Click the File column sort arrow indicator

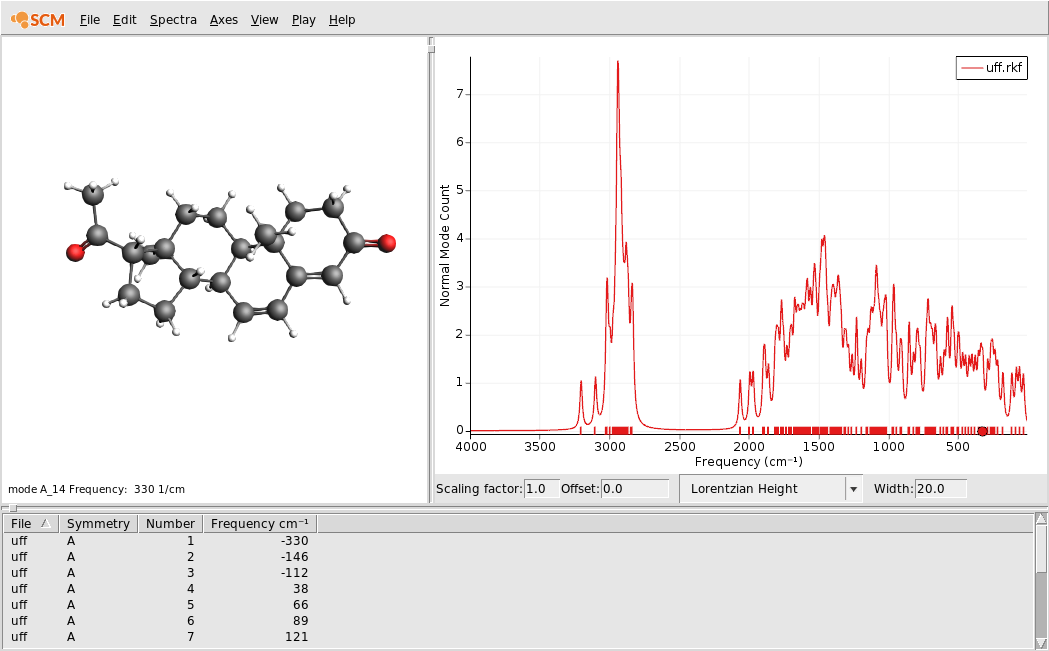coord(45,523)
